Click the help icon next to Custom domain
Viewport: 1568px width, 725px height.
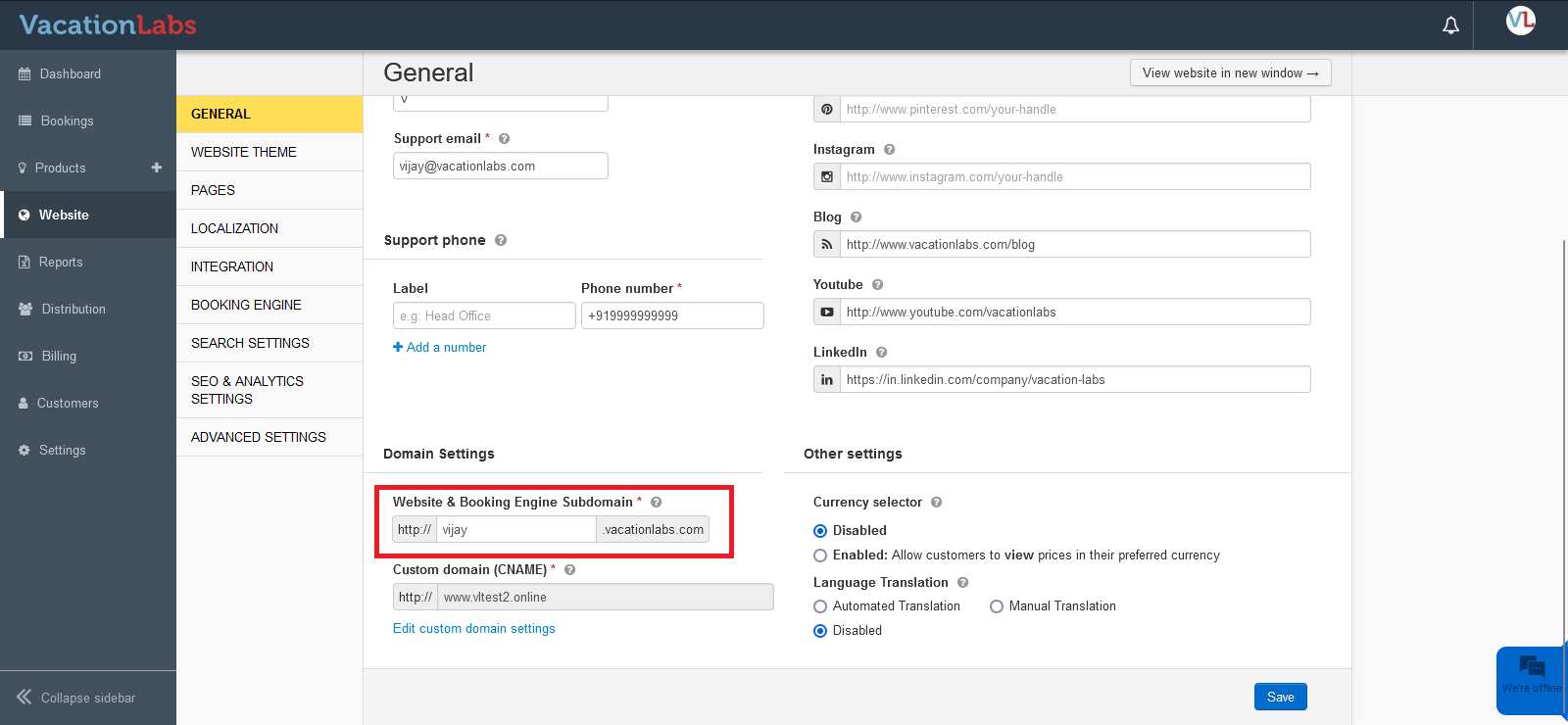569,570
